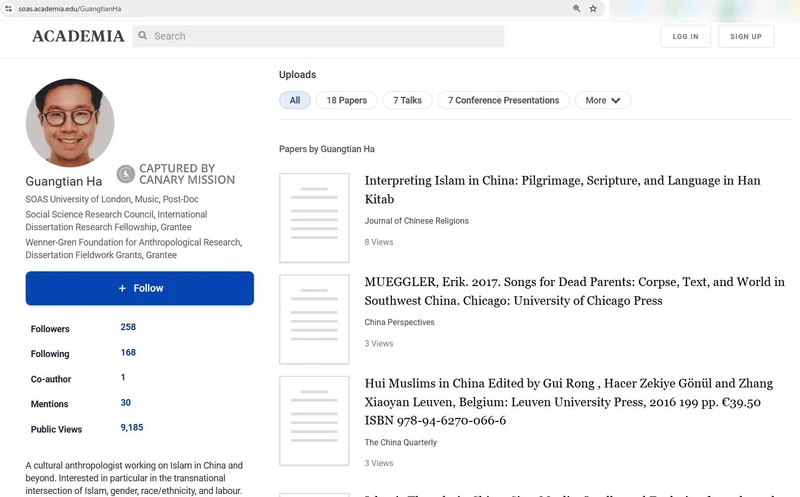View the 258 Followers count

[128, 327]
